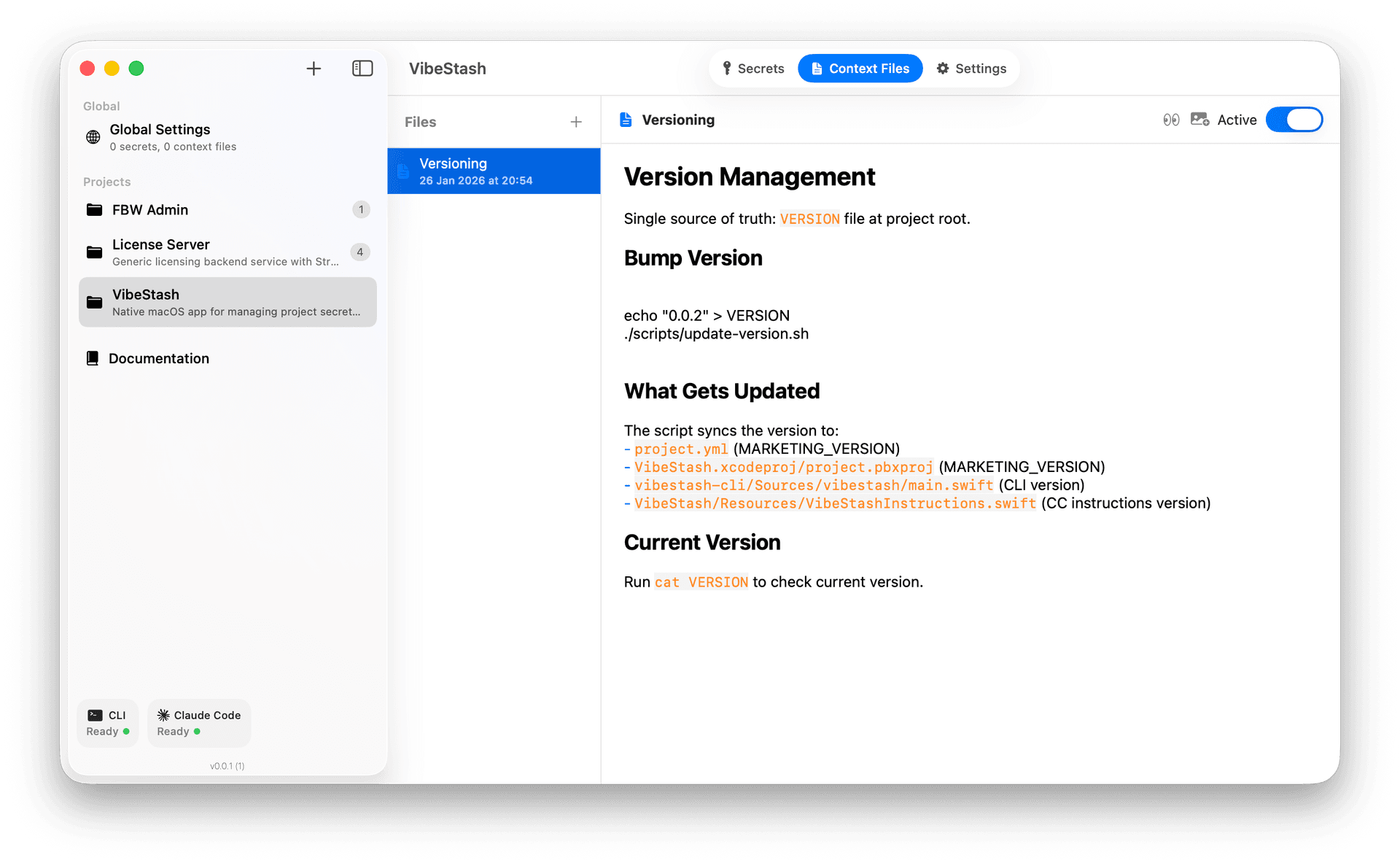Click the gear icon on Settings tab

point(943,68)
